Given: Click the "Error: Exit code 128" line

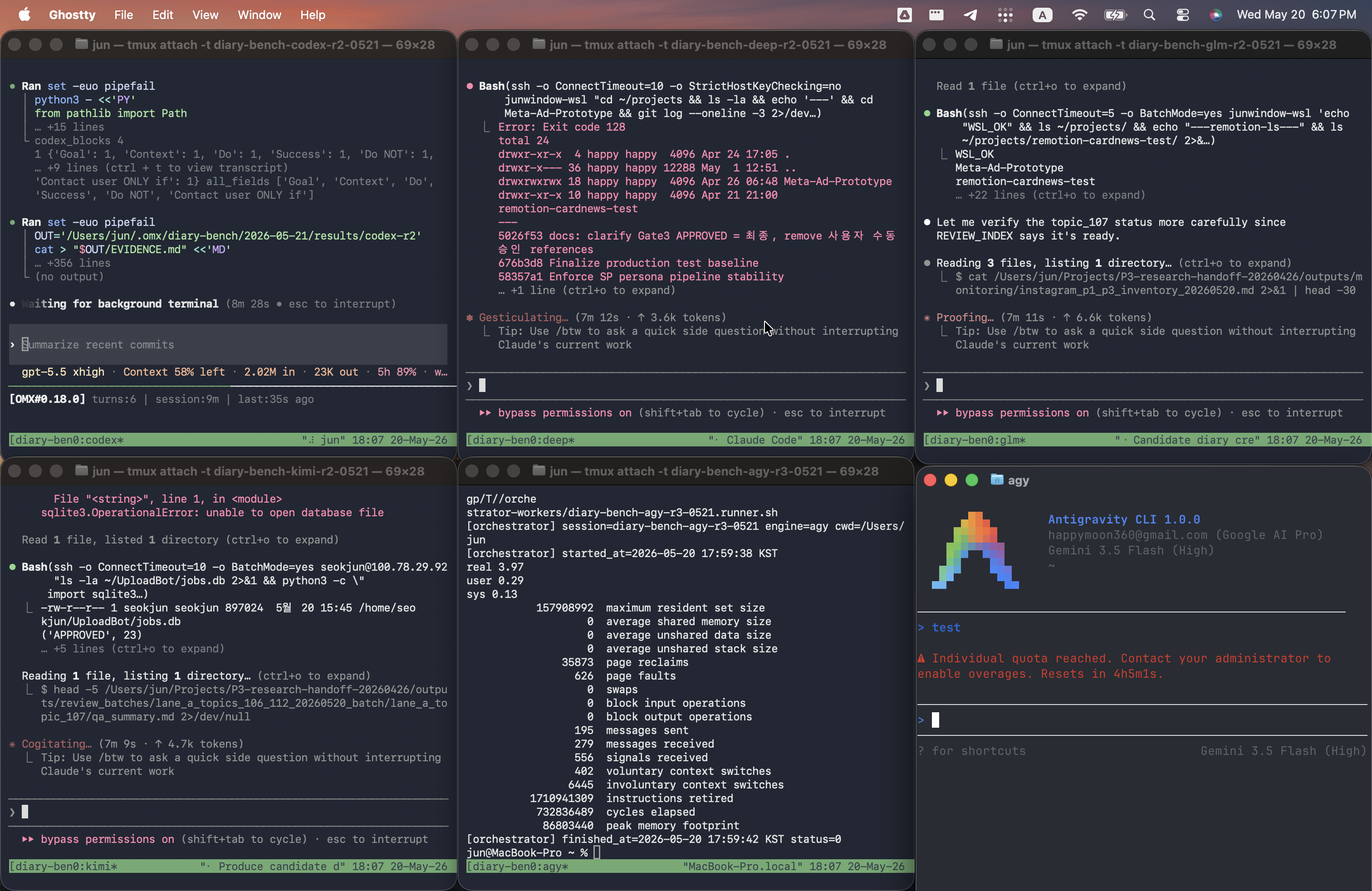Looking at the screenshot, I should 562,127.
